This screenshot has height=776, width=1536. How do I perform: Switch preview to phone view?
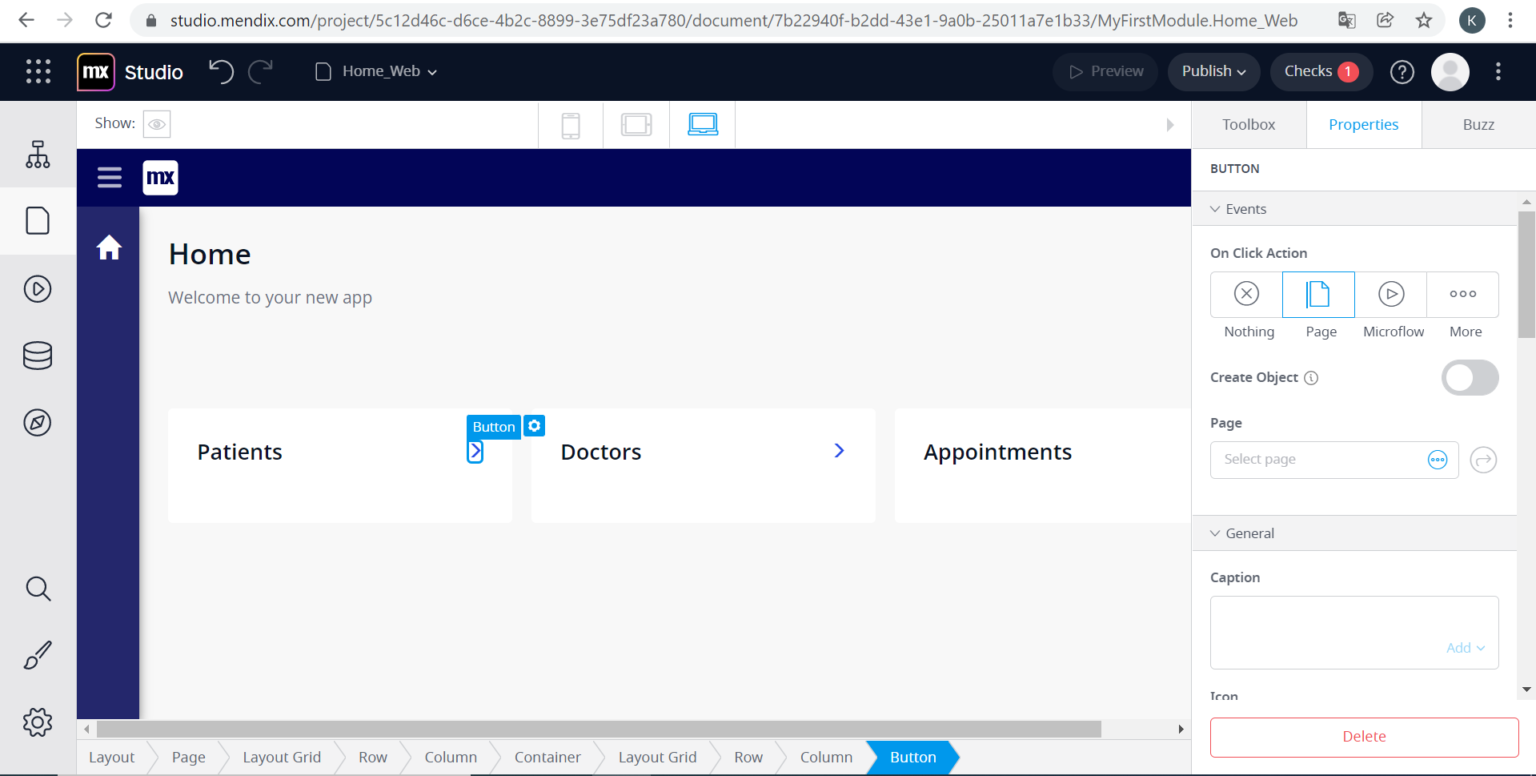pos(571,123)
